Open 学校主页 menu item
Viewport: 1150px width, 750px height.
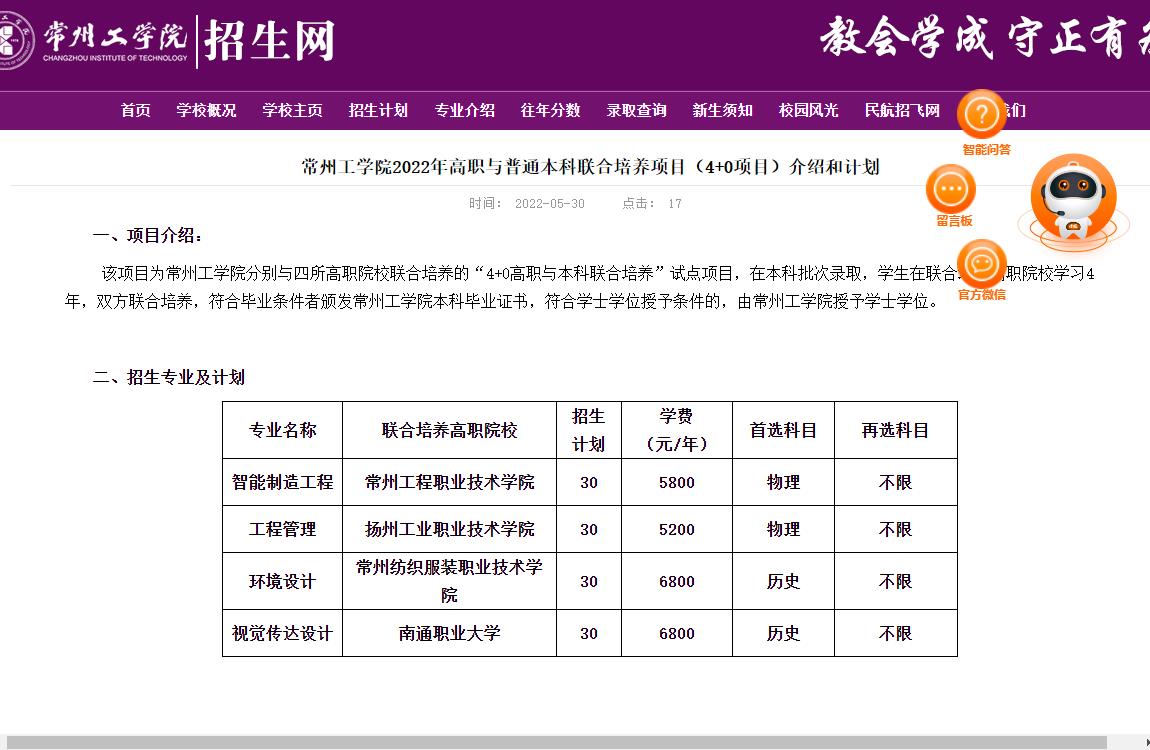[293, 111]
